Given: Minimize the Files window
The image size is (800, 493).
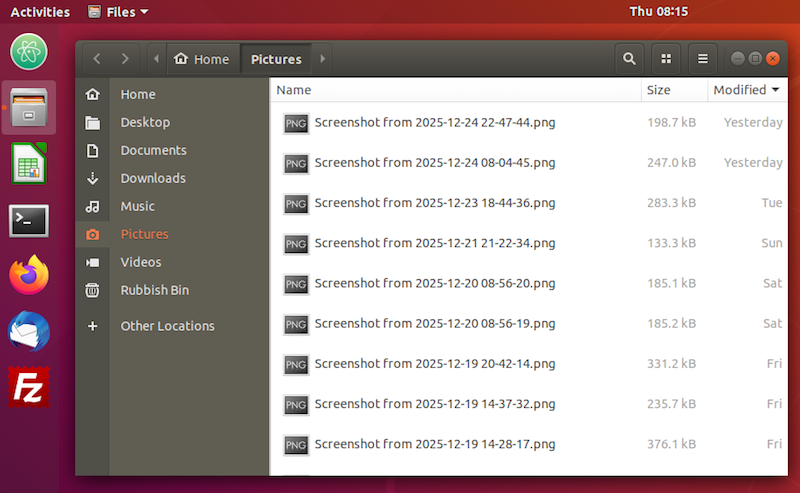Looking at the screenshot, I should 738,59.
